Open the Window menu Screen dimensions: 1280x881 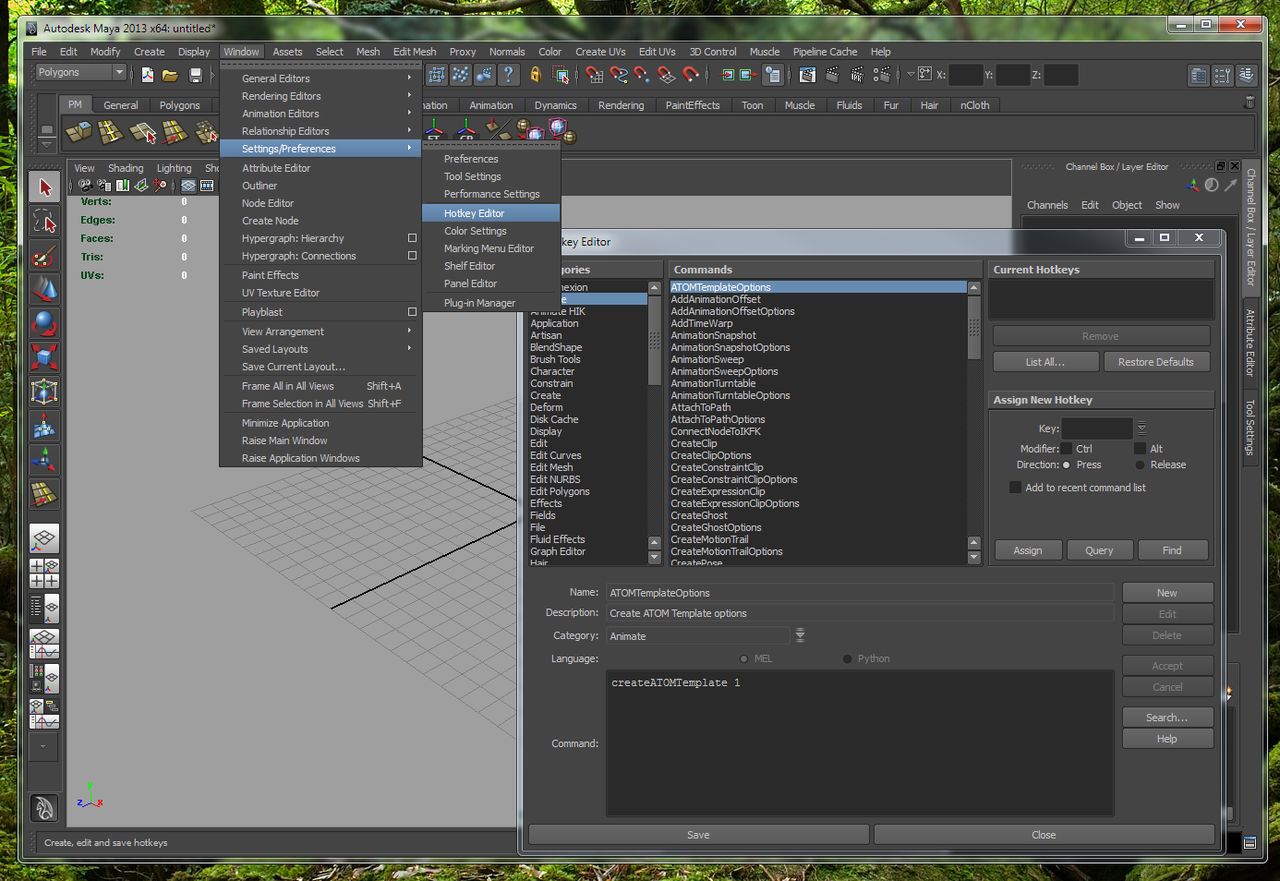coord(241,52)
